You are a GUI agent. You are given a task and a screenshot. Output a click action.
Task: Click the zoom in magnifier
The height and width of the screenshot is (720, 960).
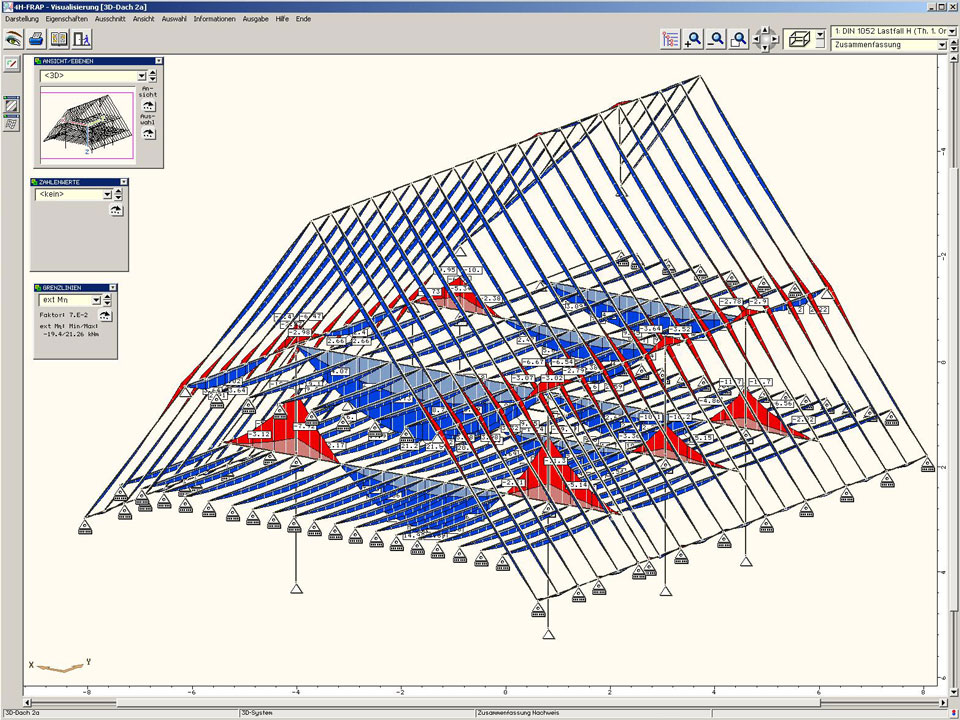click(693, 40)
